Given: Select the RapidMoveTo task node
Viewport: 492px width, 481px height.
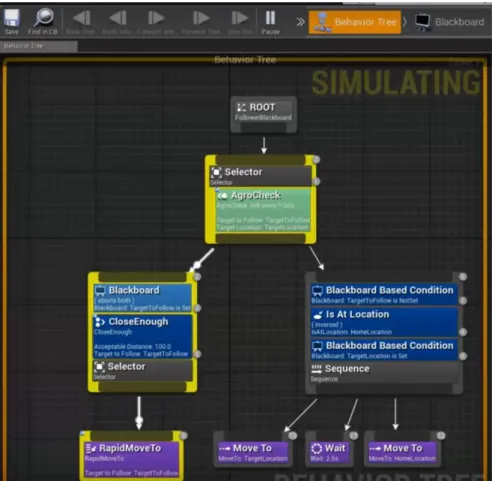Looking at the screenshot, I should tap(131, 460).
